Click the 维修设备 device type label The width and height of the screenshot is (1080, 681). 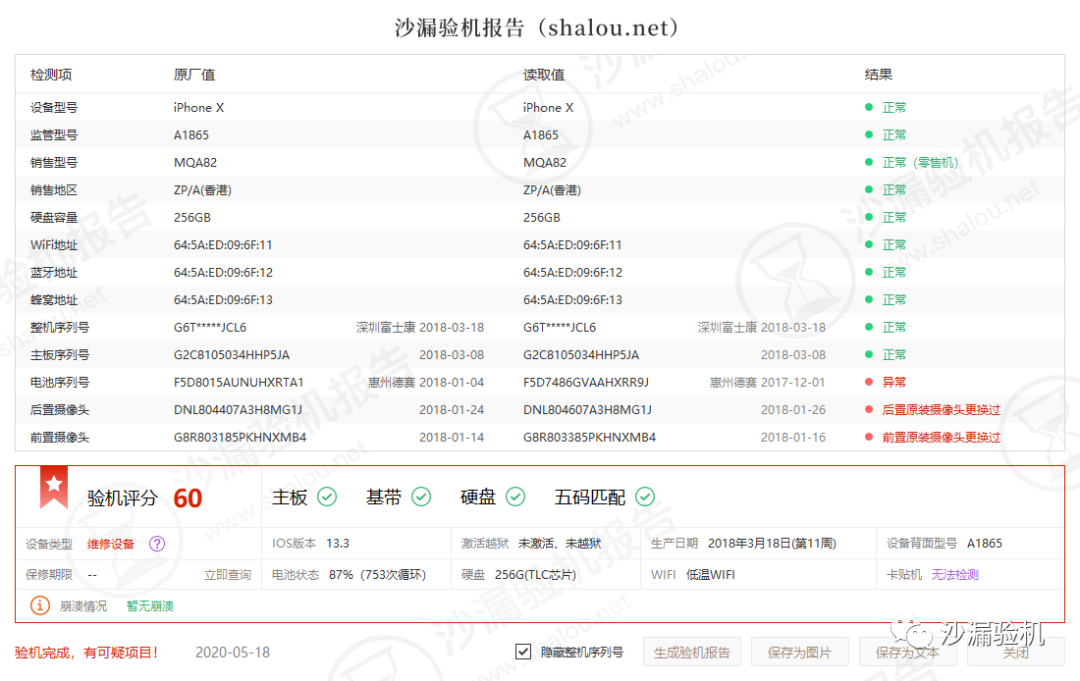[110, 544]
